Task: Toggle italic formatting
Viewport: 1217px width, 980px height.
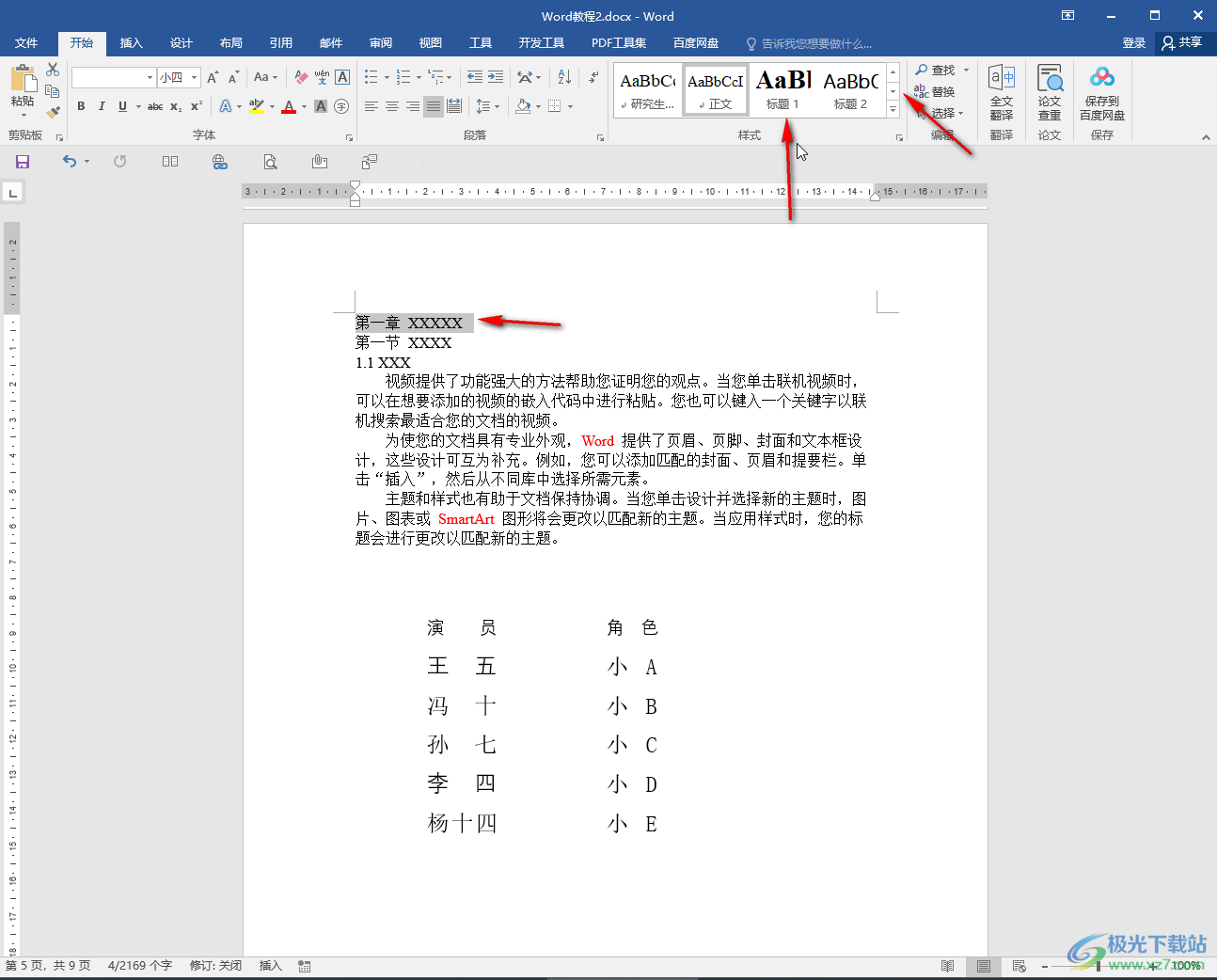Action: click(102, 106)
